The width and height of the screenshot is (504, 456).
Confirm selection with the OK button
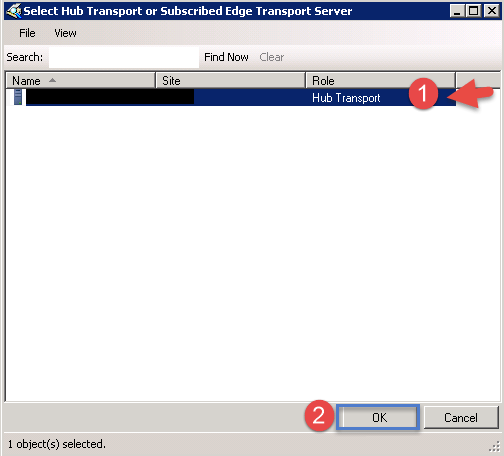click(378, 417)
